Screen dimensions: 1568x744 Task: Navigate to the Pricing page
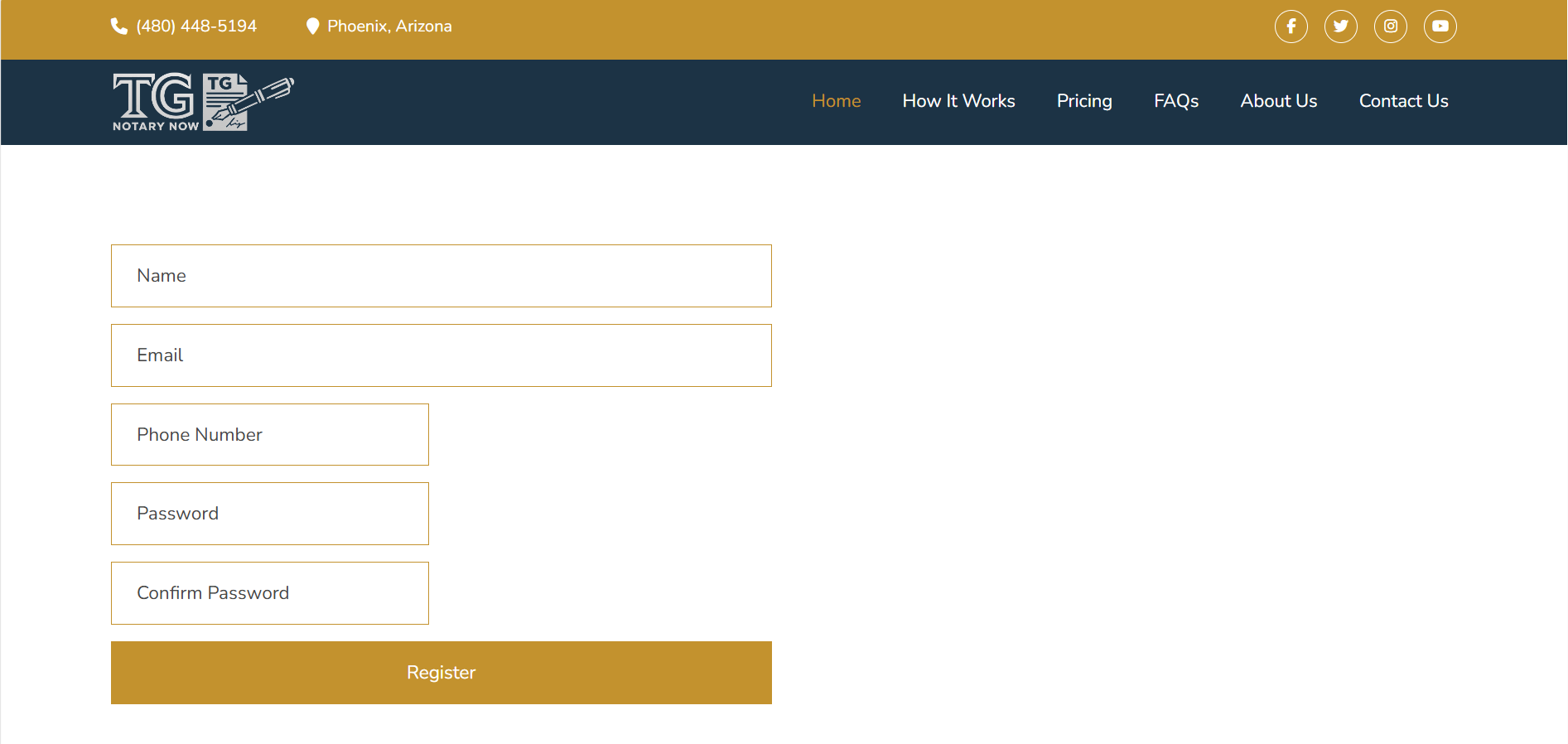click(x=1083, y=101)
